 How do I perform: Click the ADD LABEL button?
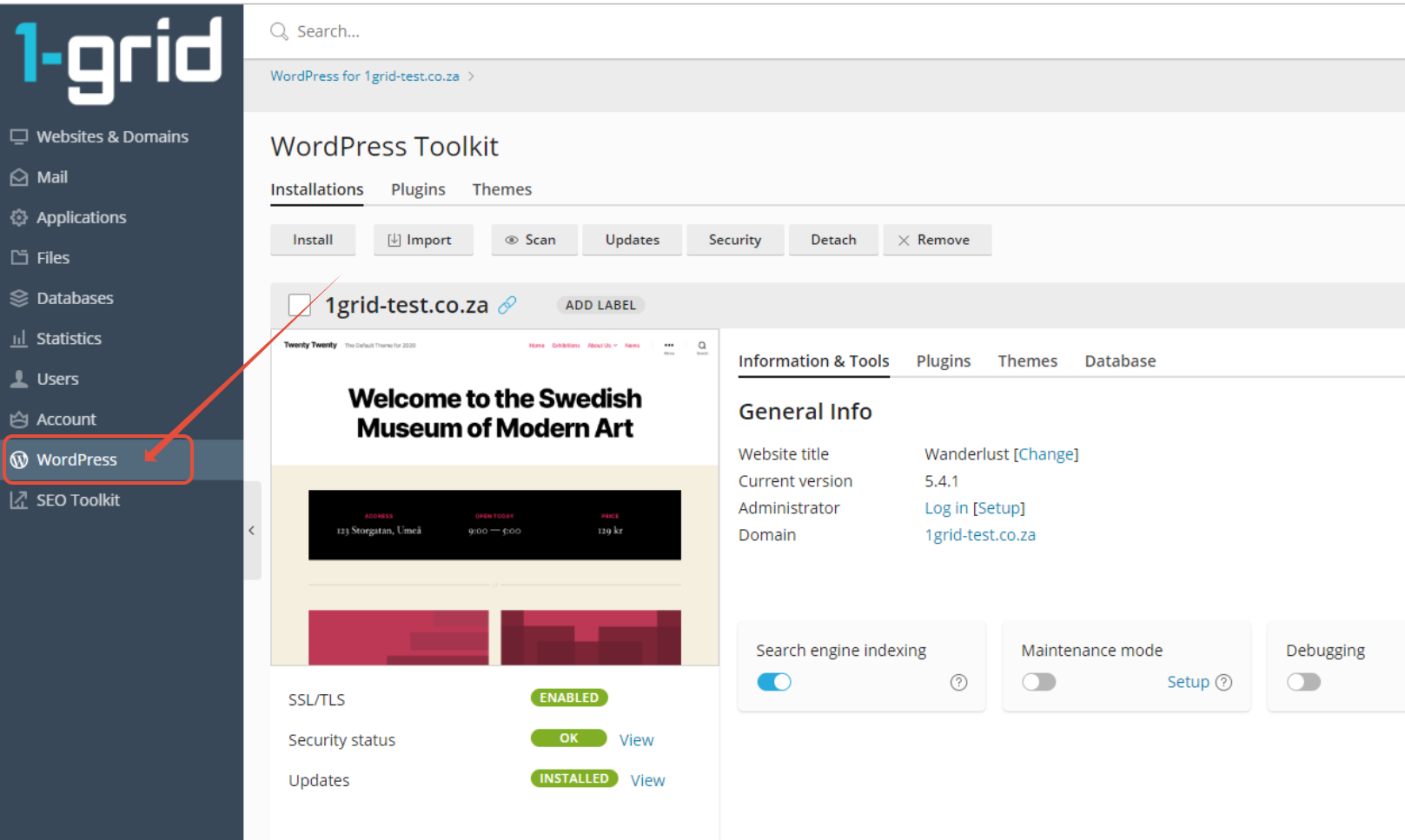click(600, 305)
